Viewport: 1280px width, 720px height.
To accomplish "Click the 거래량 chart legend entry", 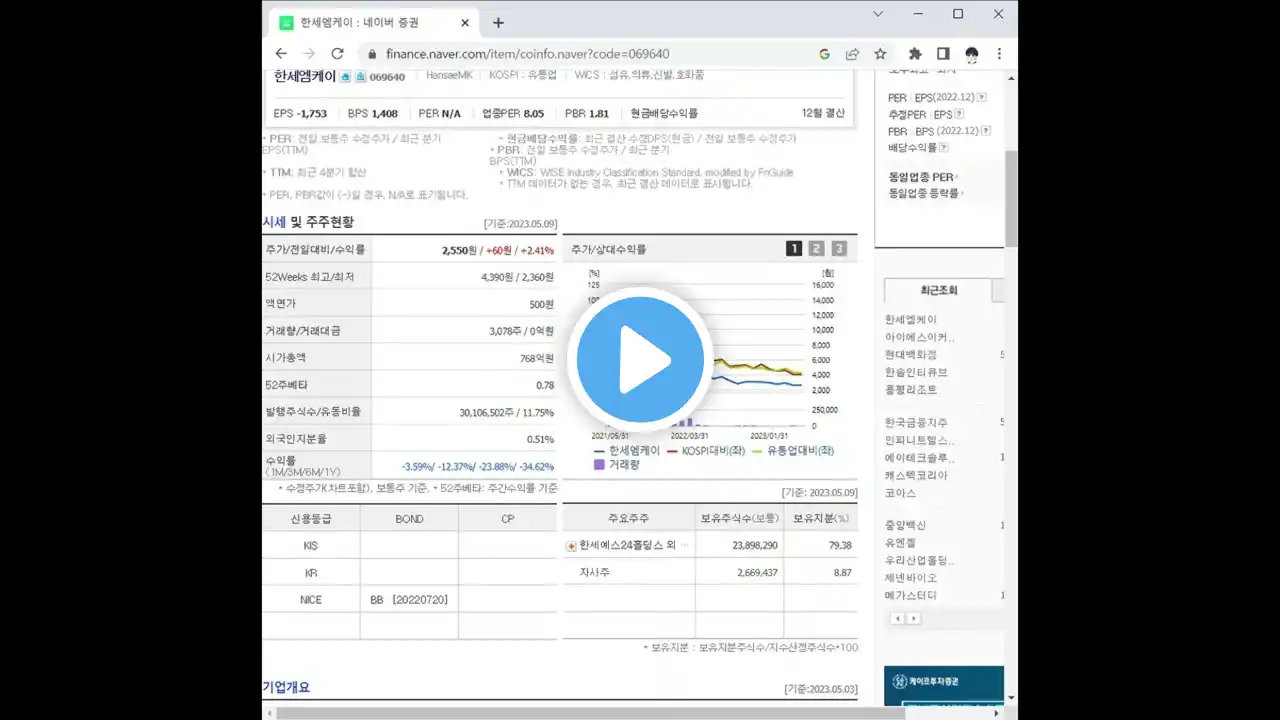I will coord(617,464).
